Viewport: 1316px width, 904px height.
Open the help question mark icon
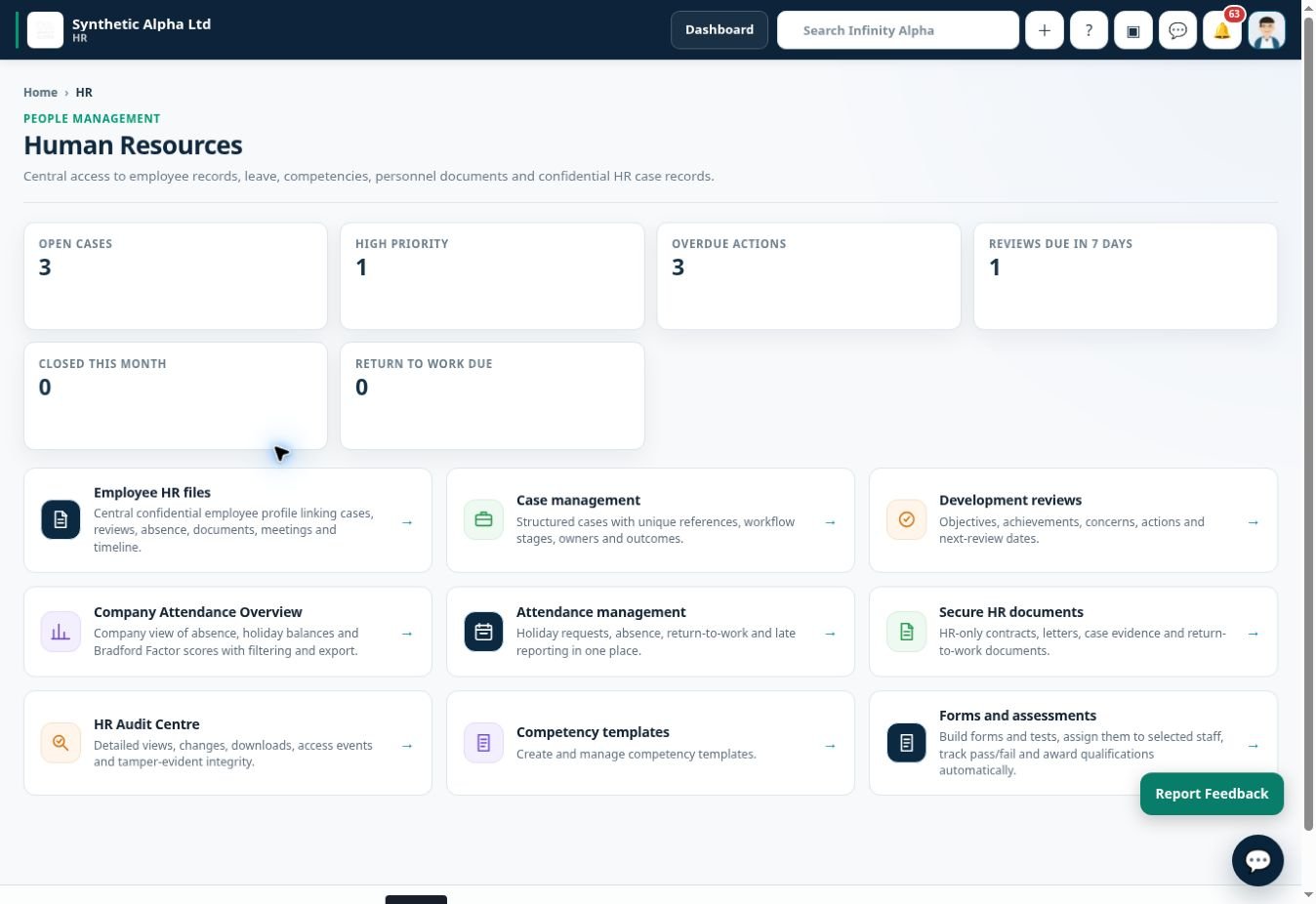tap(1089, 30)
